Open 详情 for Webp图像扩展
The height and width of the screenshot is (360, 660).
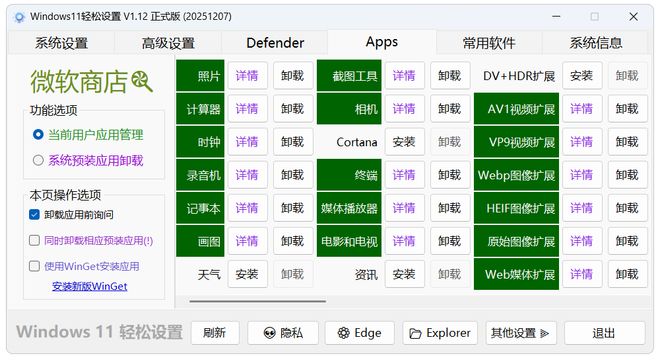pos(582,175)
